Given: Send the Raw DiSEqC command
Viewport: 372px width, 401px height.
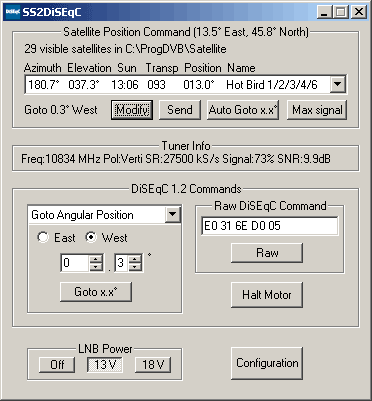Looking at the screenshot, I should tap(267, 252).
